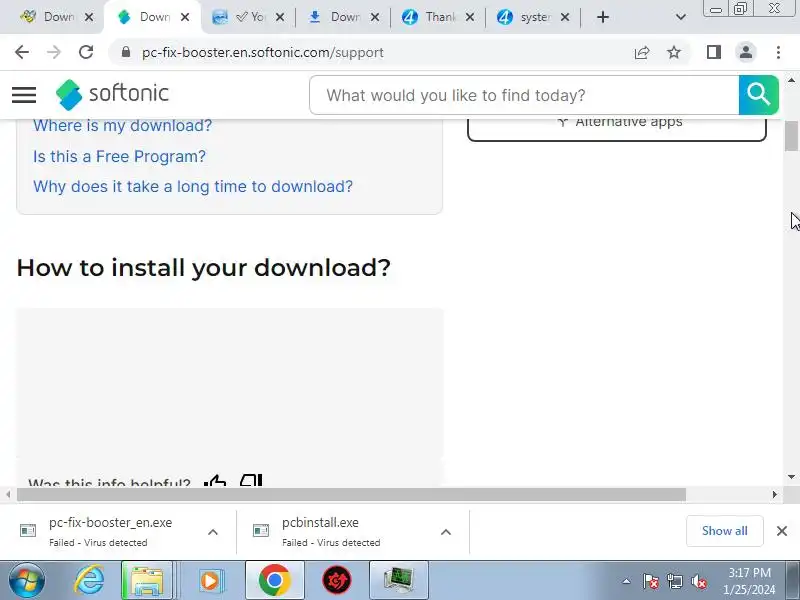The width and height of the screenshot is (800, 600).
Task: Click the scroll right arrow
Action: coord(774,494)
